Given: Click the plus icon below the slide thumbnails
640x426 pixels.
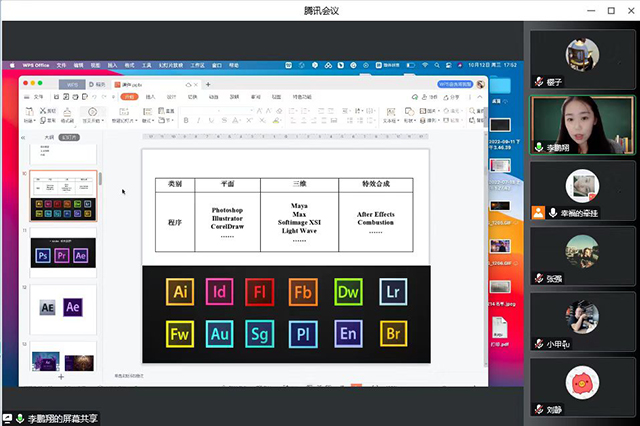Looking at the screenshot, I should tap(61, 377).
